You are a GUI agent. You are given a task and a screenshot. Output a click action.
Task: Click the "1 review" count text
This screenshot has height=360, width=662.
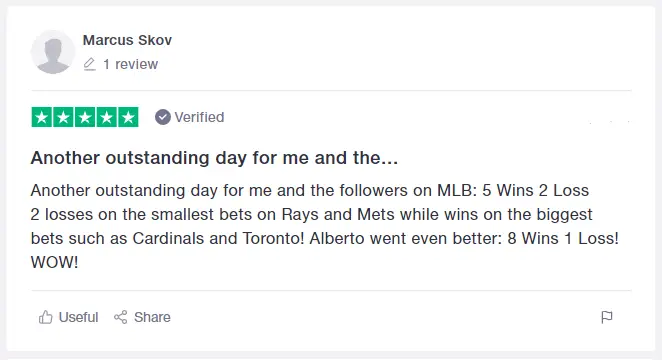pos(130,64)
